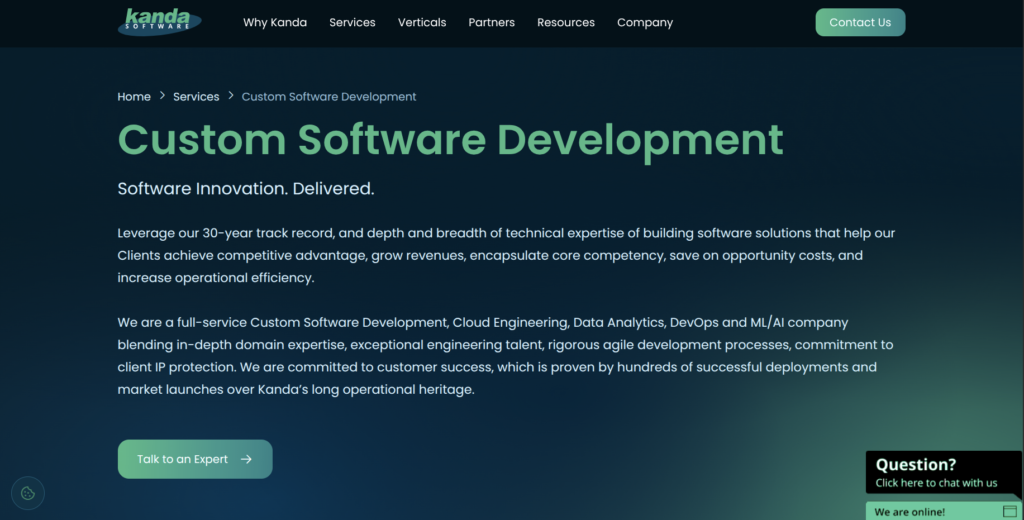Click the Kanda Software logo
The width and height of the screenshot is (1024, 520).
point(159,22)
